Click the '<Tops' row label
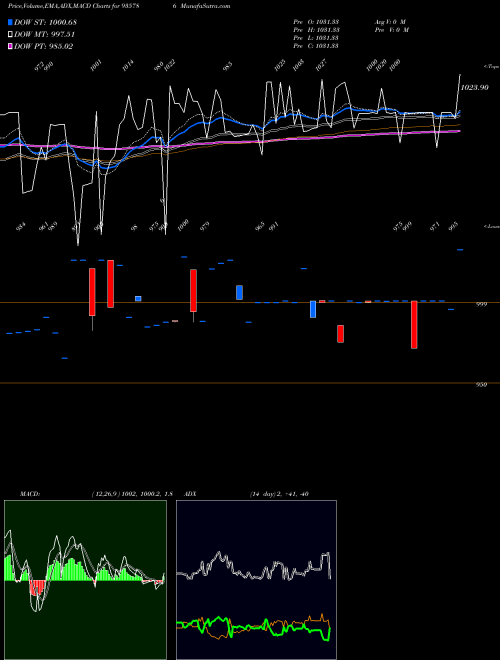The height and width of the screenshot is (660, 500). 491,67
